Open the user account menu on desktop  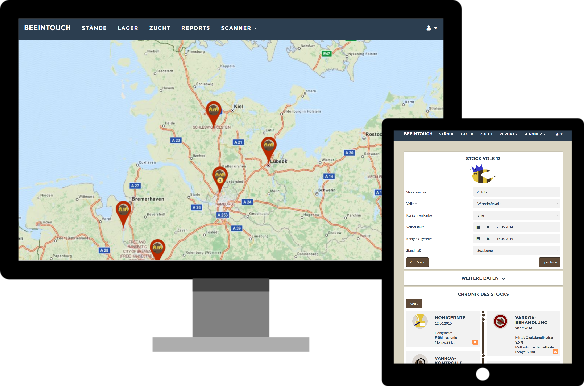(x=431, y=28)
